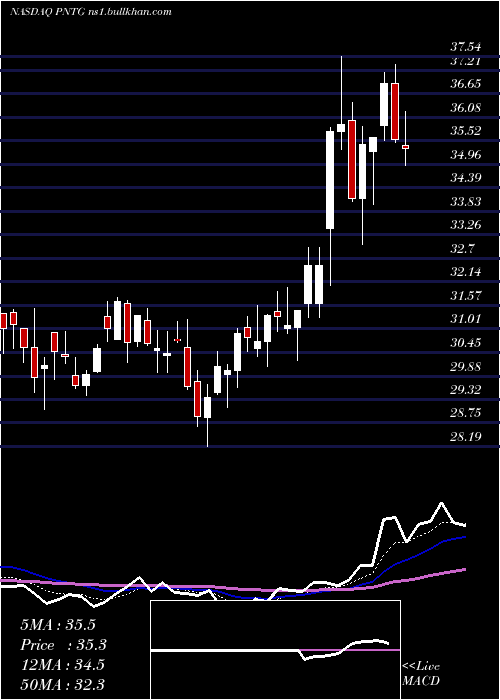This screenshot has height=700, width=500.
Task: Click the 5MA : 35.5 readout
Action: 58,625
